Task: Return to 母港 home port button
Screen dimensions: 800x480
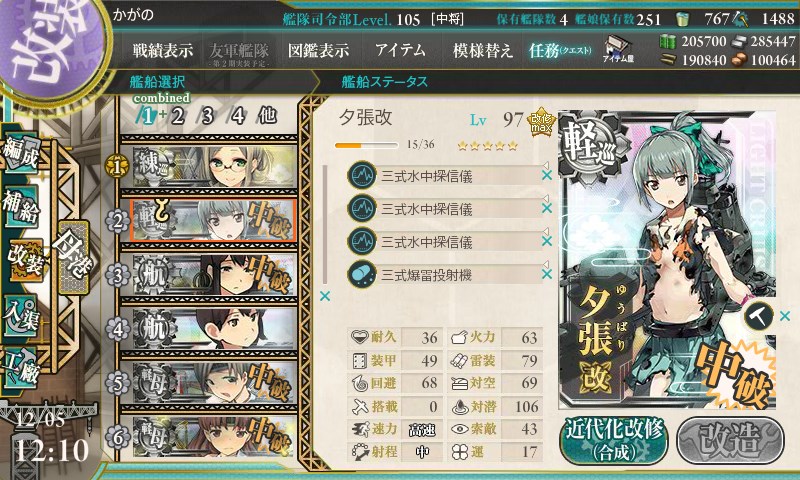Action: [74, 257]
